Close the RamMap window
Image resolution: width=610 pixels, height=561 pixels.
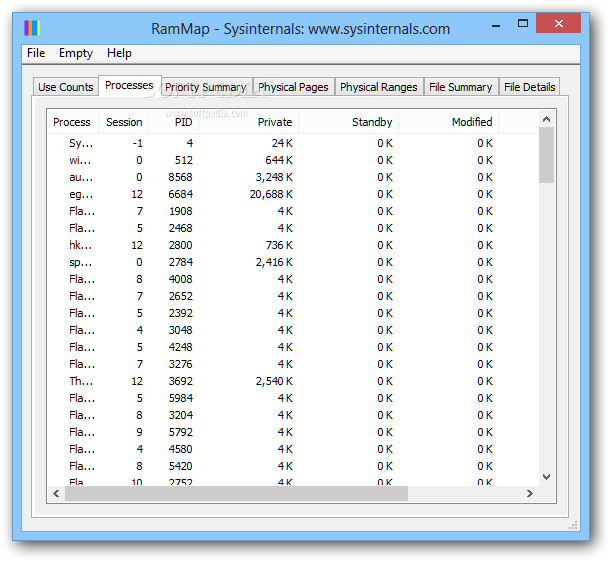pyautogui.click(x=559, y=24)
